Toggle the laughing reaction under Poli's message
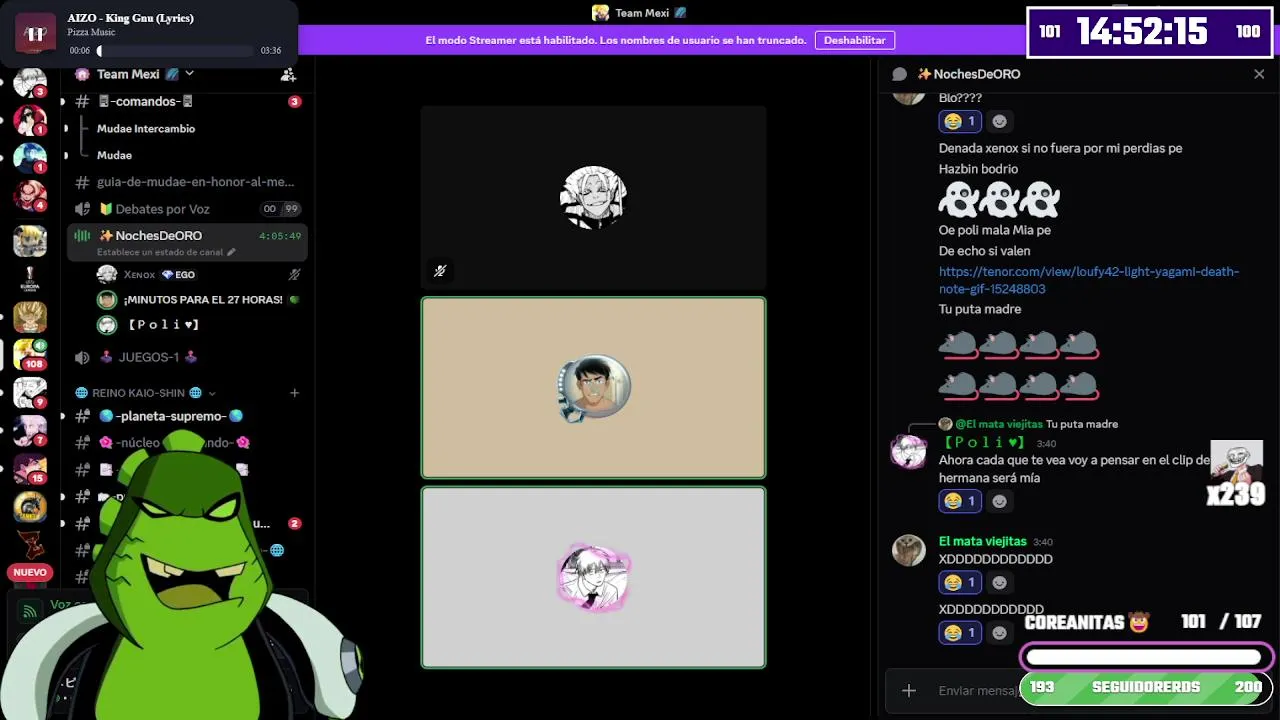The width and height of the screenshot is (1280, 720). 960,501
